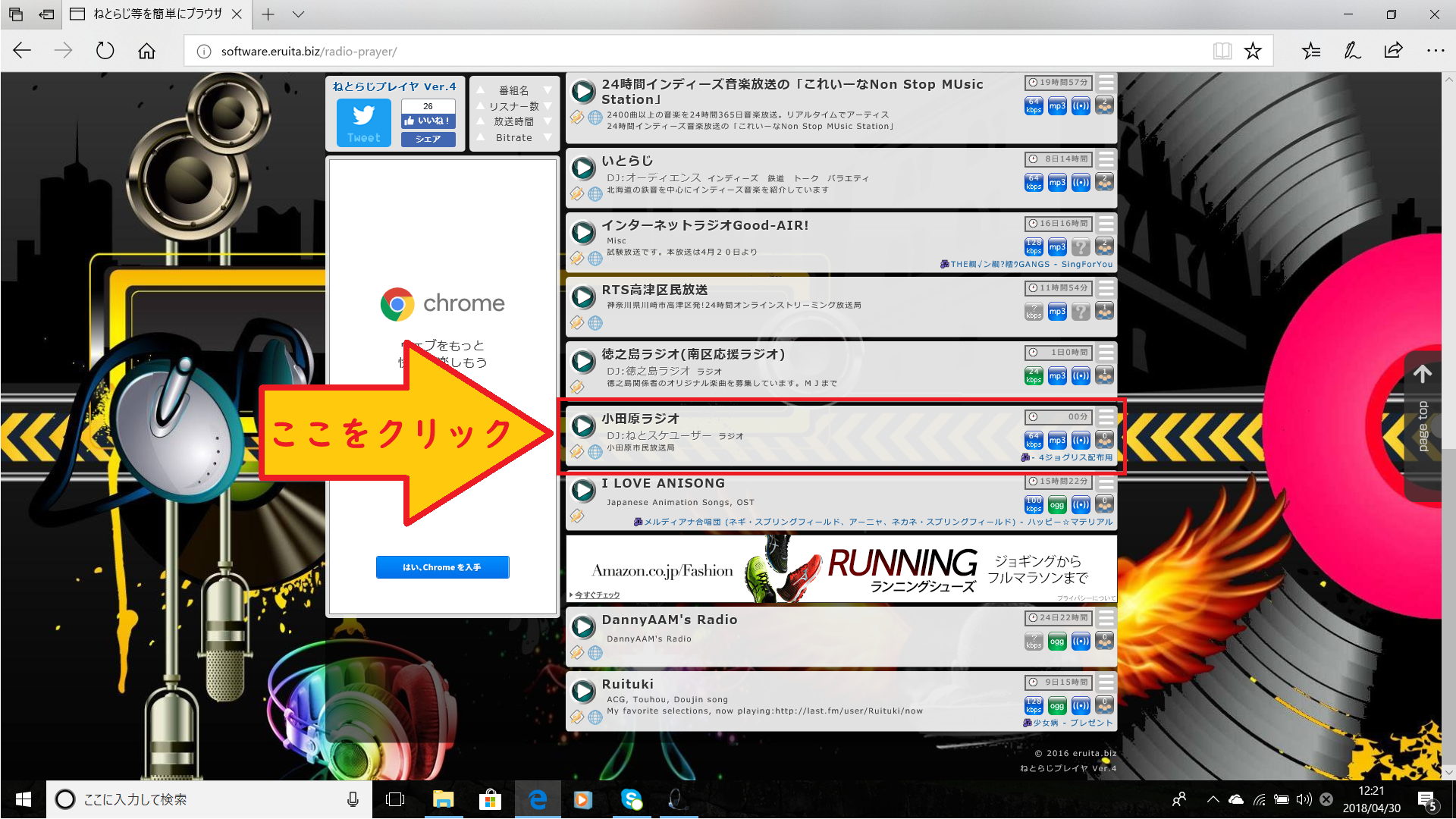Select the ねとらじ browser tab
The height and width of the screenshot is (819, 1456).
pyautogui.click(x=155, y=14)
